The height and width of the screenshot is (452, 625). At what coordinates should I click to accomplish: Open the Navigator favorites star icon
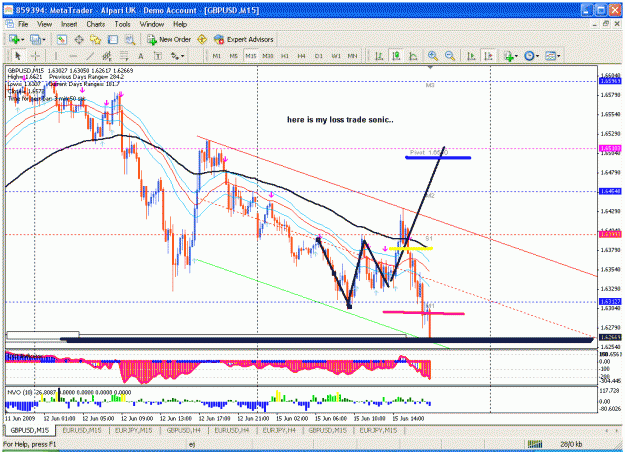tap(96, 39)
